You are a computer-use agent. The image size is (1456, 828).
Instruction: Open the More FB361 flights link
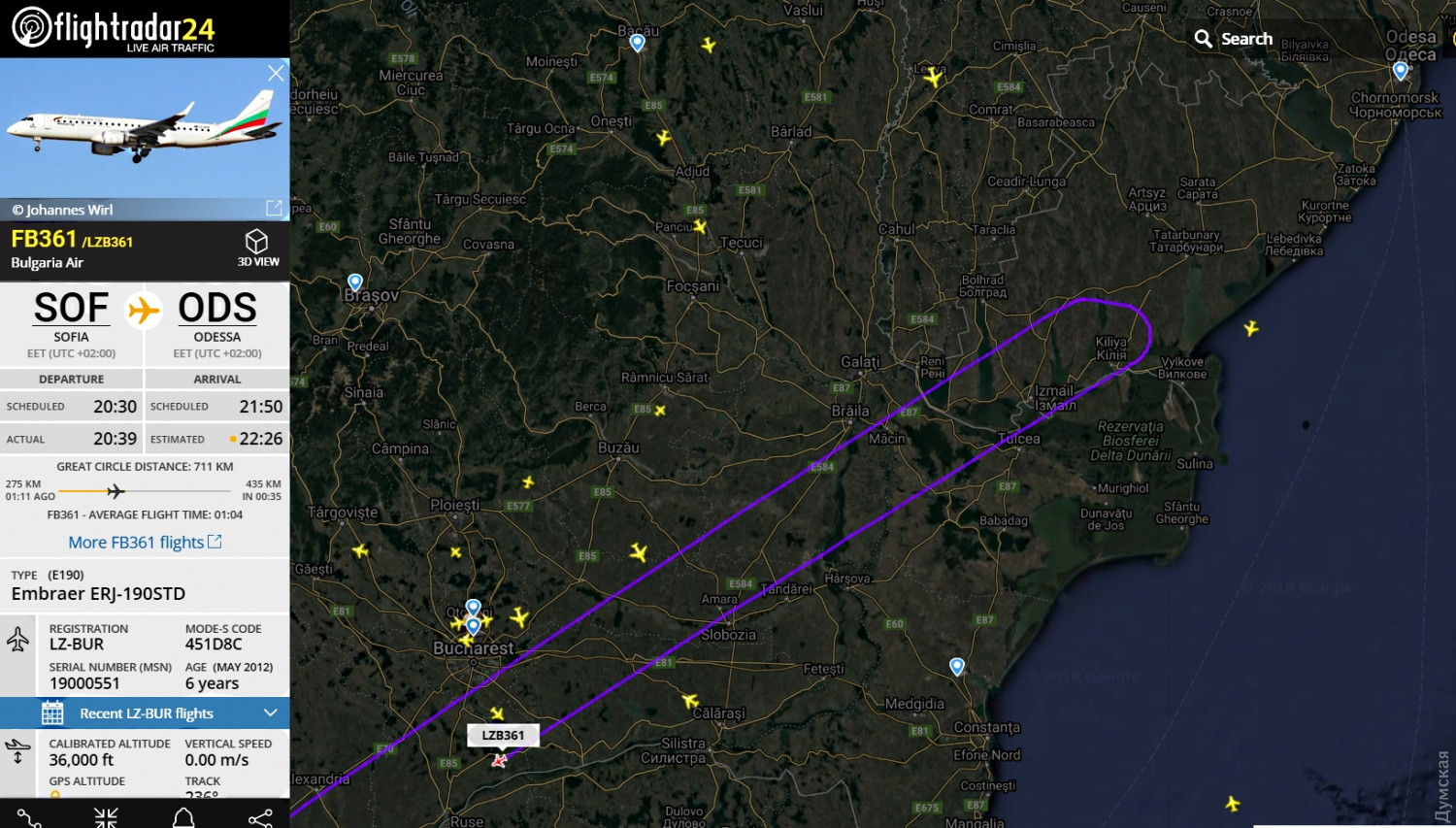(x=145, y=542)
